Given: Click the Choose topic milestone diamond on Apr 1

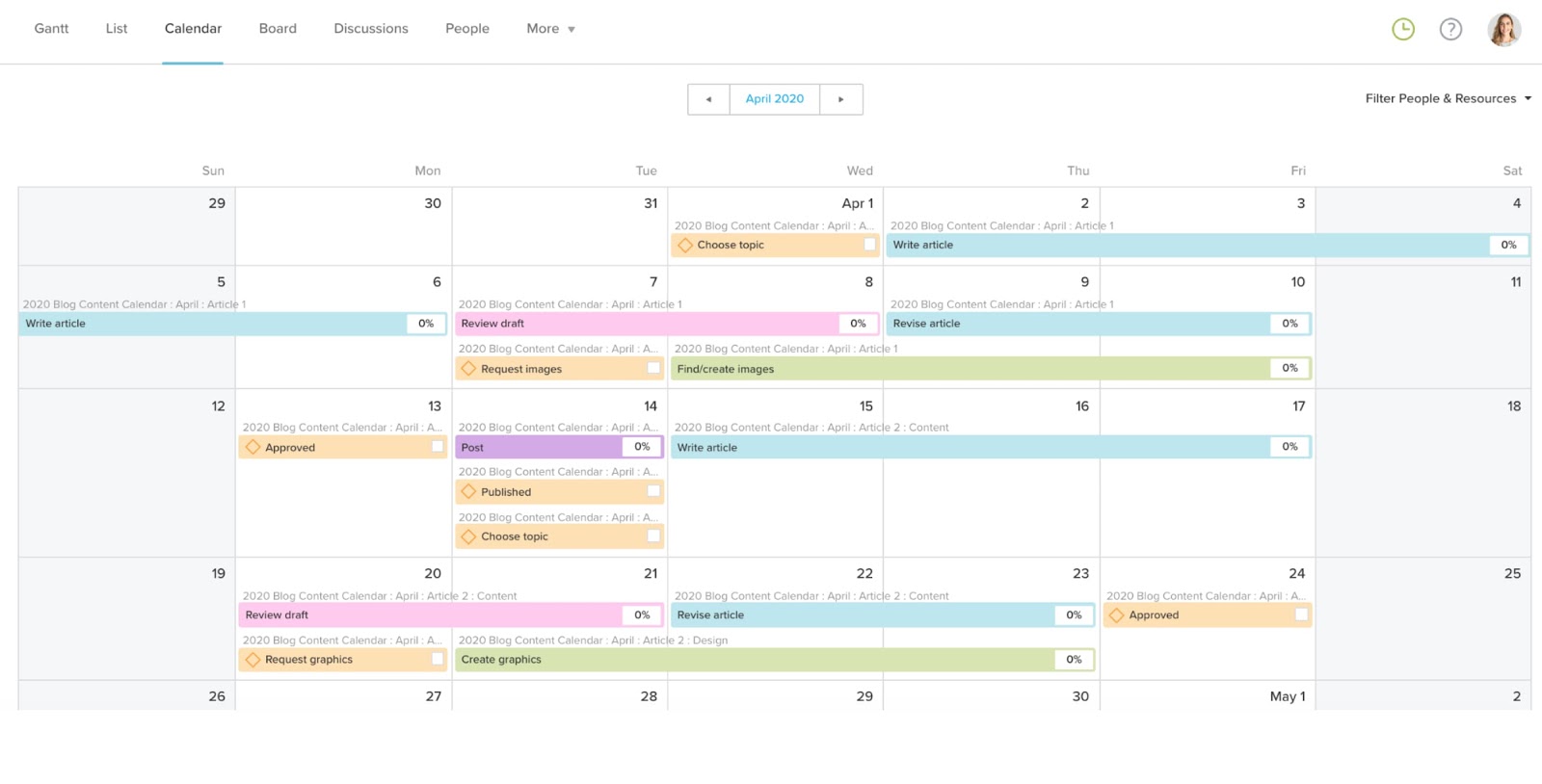Looking at the screenshot, I should 685,246.
